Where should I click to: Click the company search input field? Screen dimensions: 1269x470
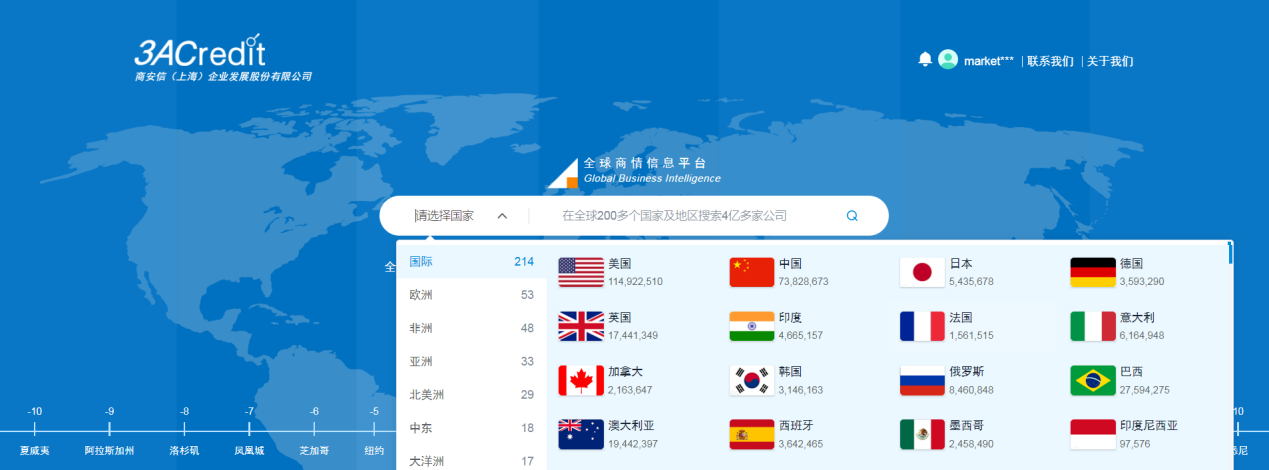pos(690,215)
